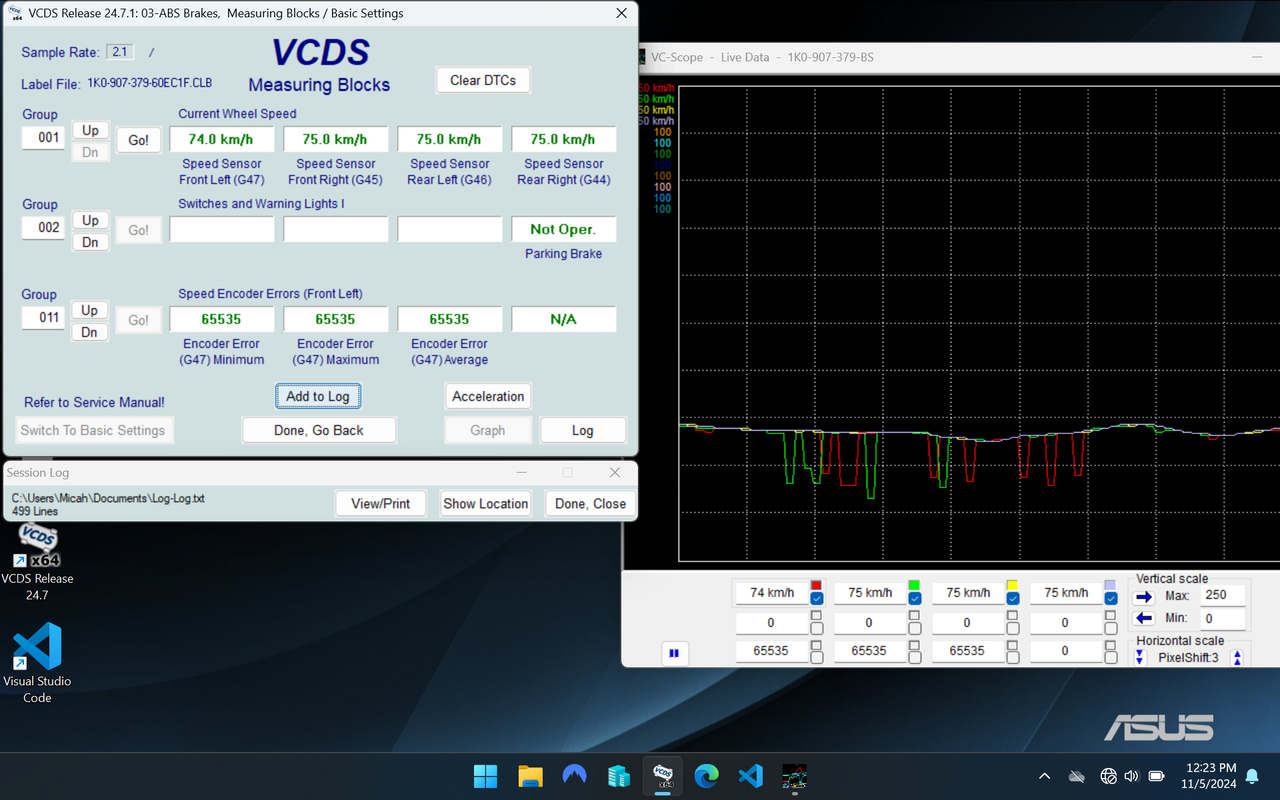Image resolution: width=1280 pixels, height=800 pixels.
Task: Click Done, Go Back
Action: (x=319, y=430)
